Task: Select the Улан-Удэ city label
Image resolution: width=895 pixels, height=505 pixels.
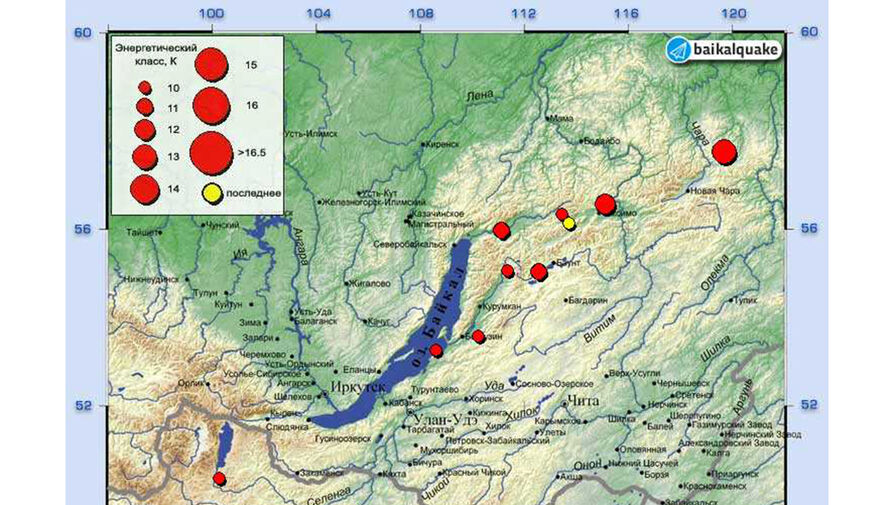Action: (x=449, y=419)
